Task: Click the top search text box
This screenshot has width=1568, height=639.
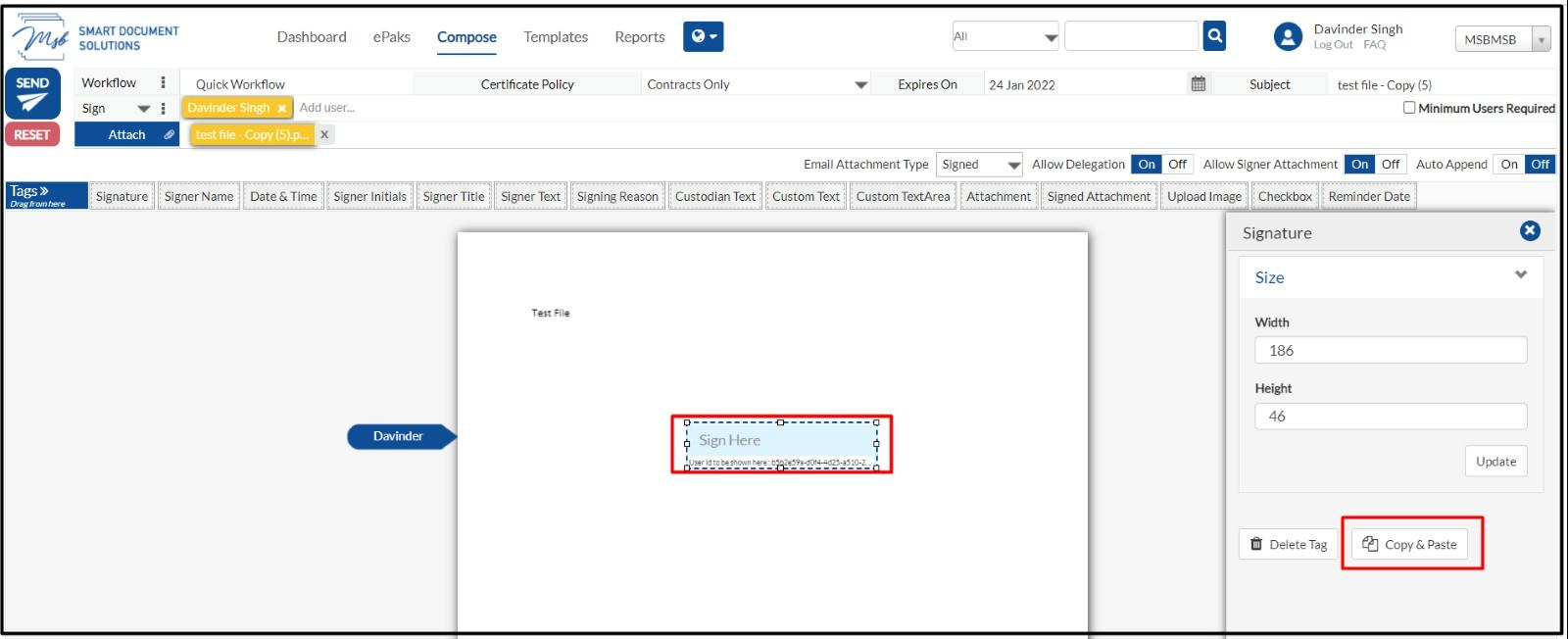Action: coord(1131,36)
